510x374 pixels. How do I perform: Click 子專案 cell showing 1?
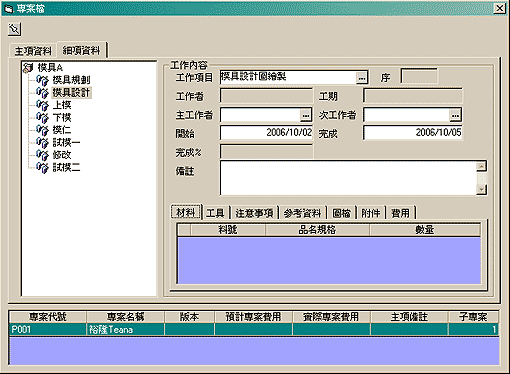click(x=473, y=329)
